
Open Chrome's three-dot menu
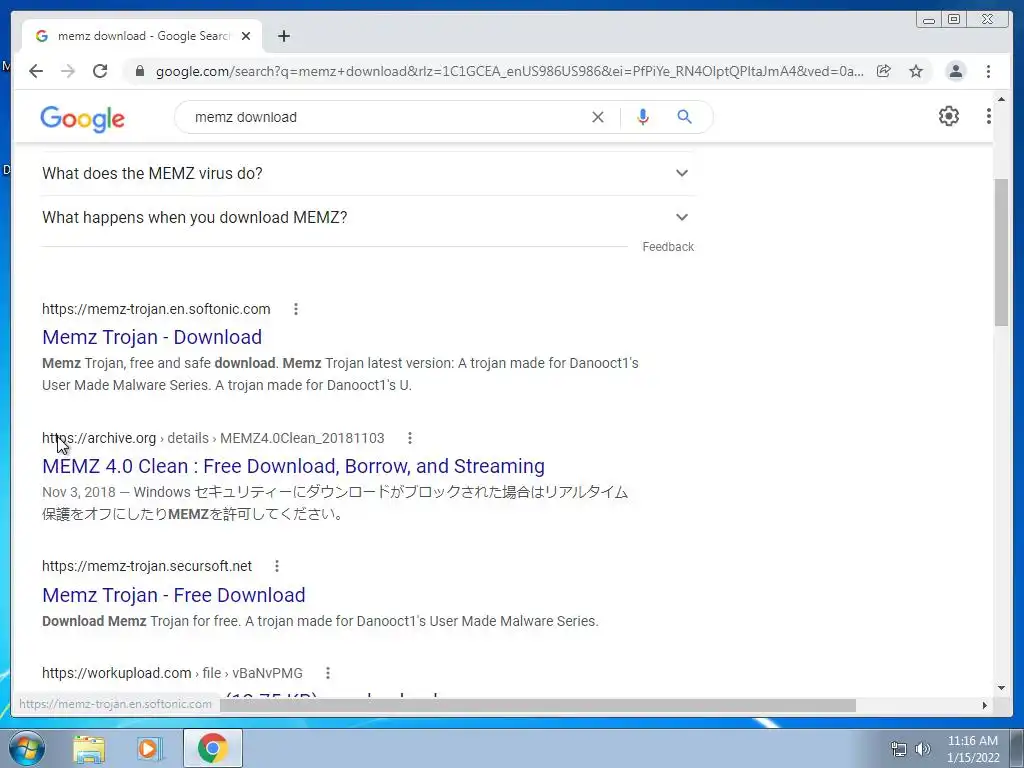point(988,71)
